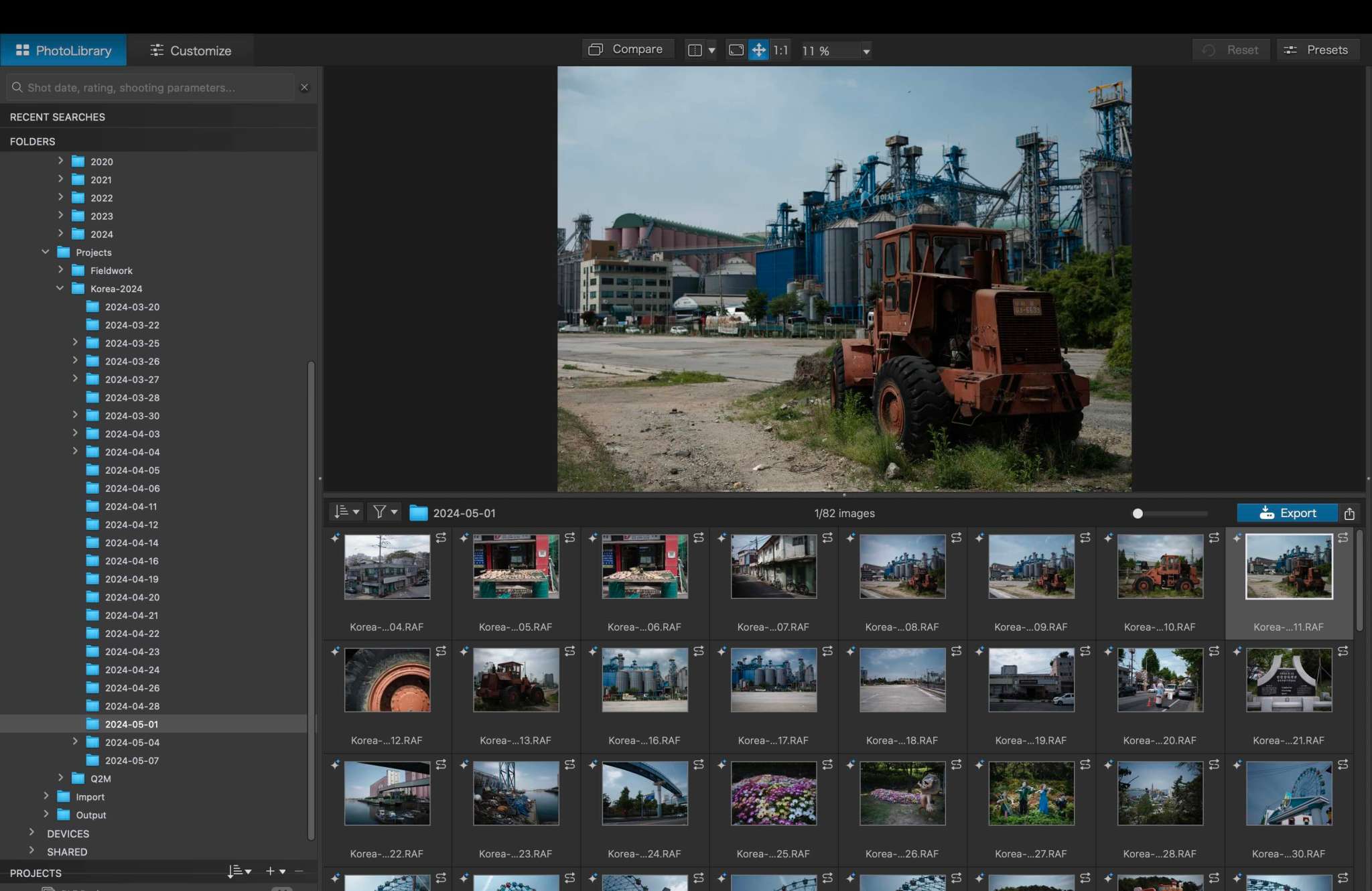The height and width of the screenshot is (891, 1372).
Task: Collapse the Korea-2024 folder
Action: 60,288
